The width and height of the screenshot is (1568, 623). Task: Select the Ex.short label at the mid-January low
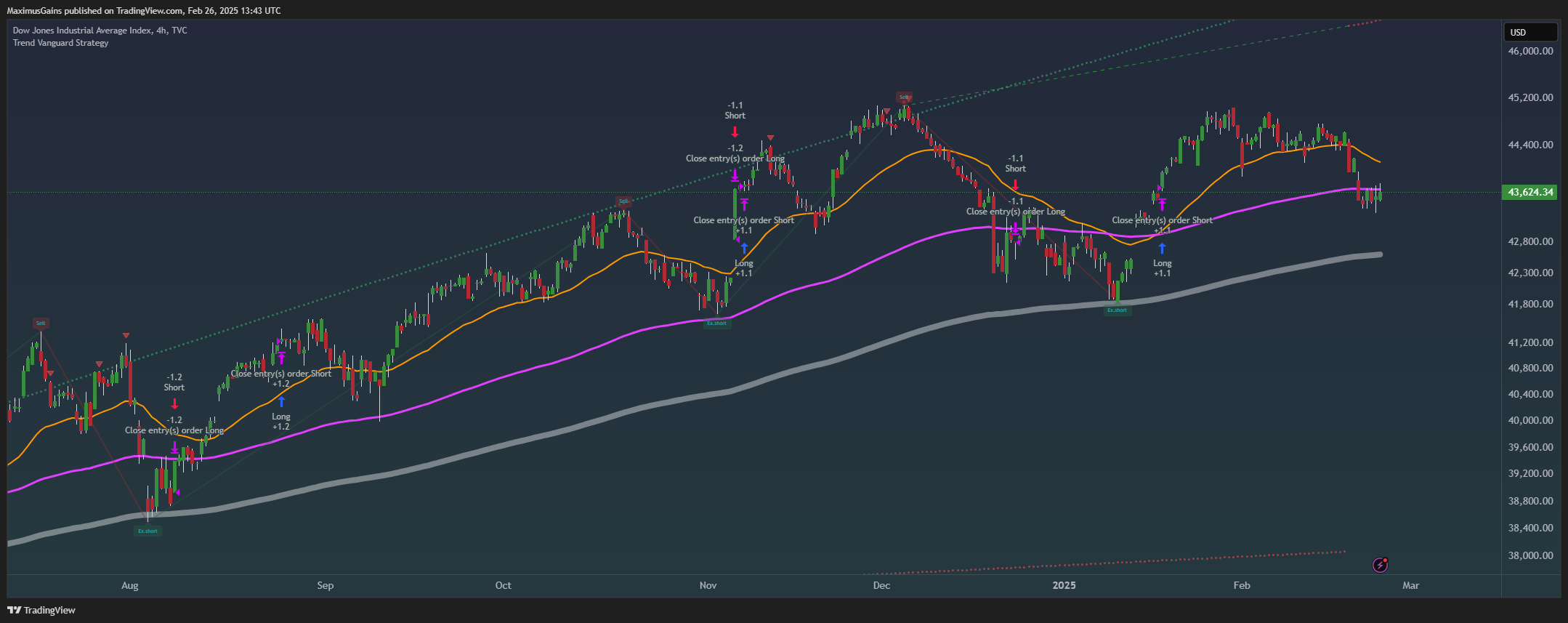click(x=1117, y=310)
